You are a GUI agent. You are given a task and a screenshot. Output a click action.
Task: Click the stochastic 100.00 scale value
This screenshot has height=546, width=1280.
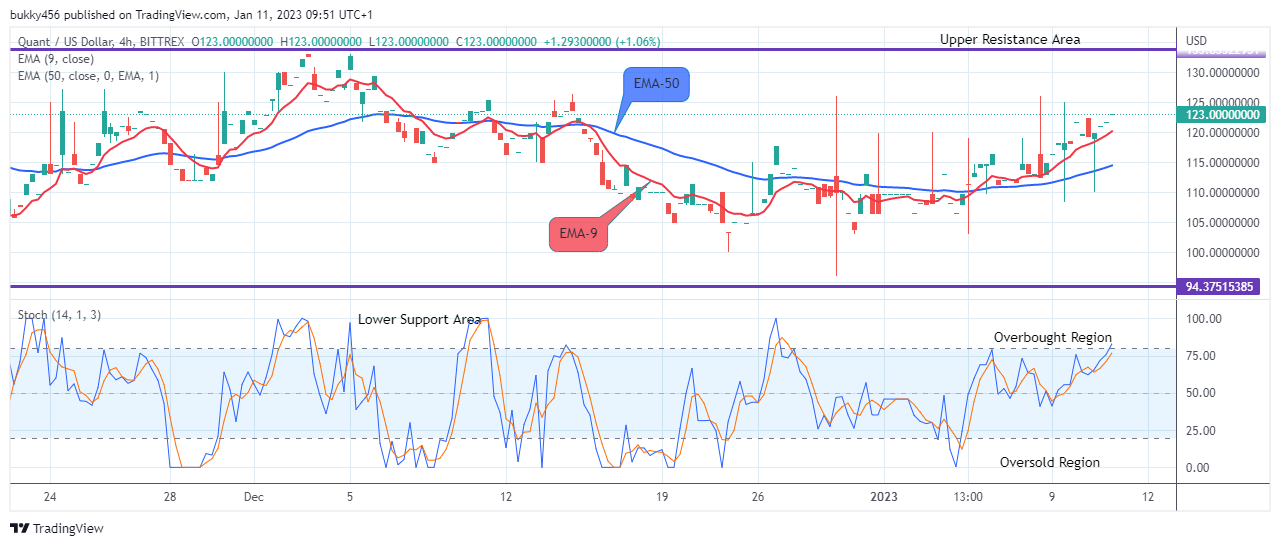tap(1202, 319)
